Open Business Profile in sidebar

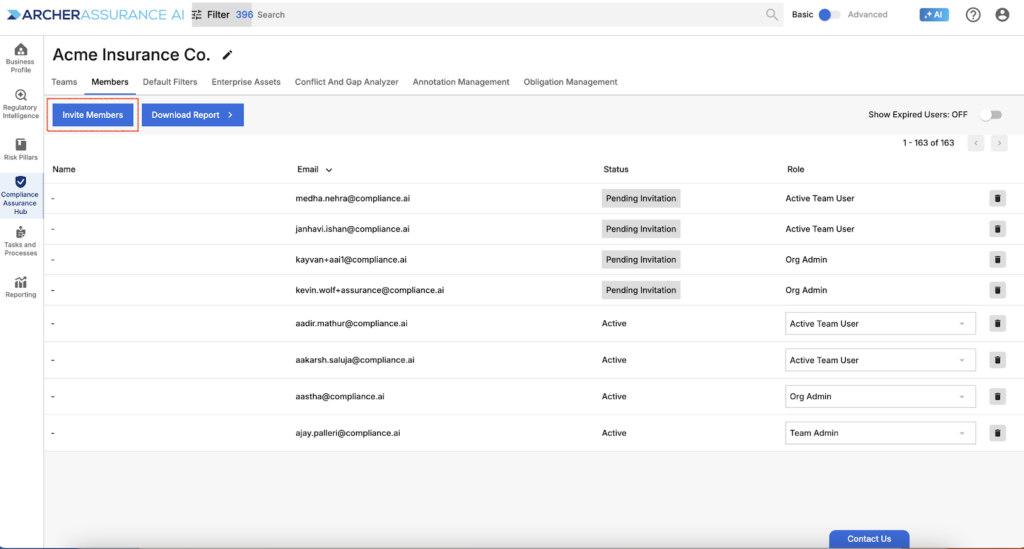[20, 58]
